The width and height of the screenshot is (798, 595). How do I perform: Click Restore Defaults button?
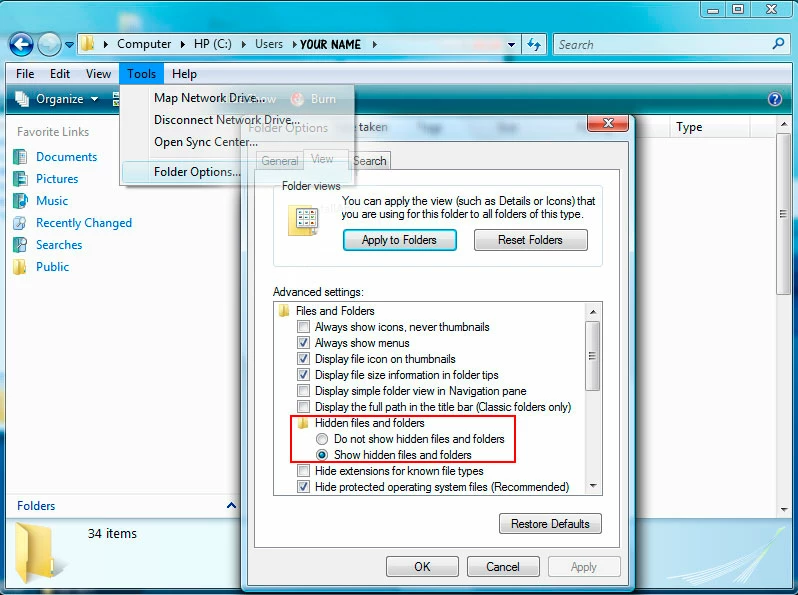[x=550, y=524]
